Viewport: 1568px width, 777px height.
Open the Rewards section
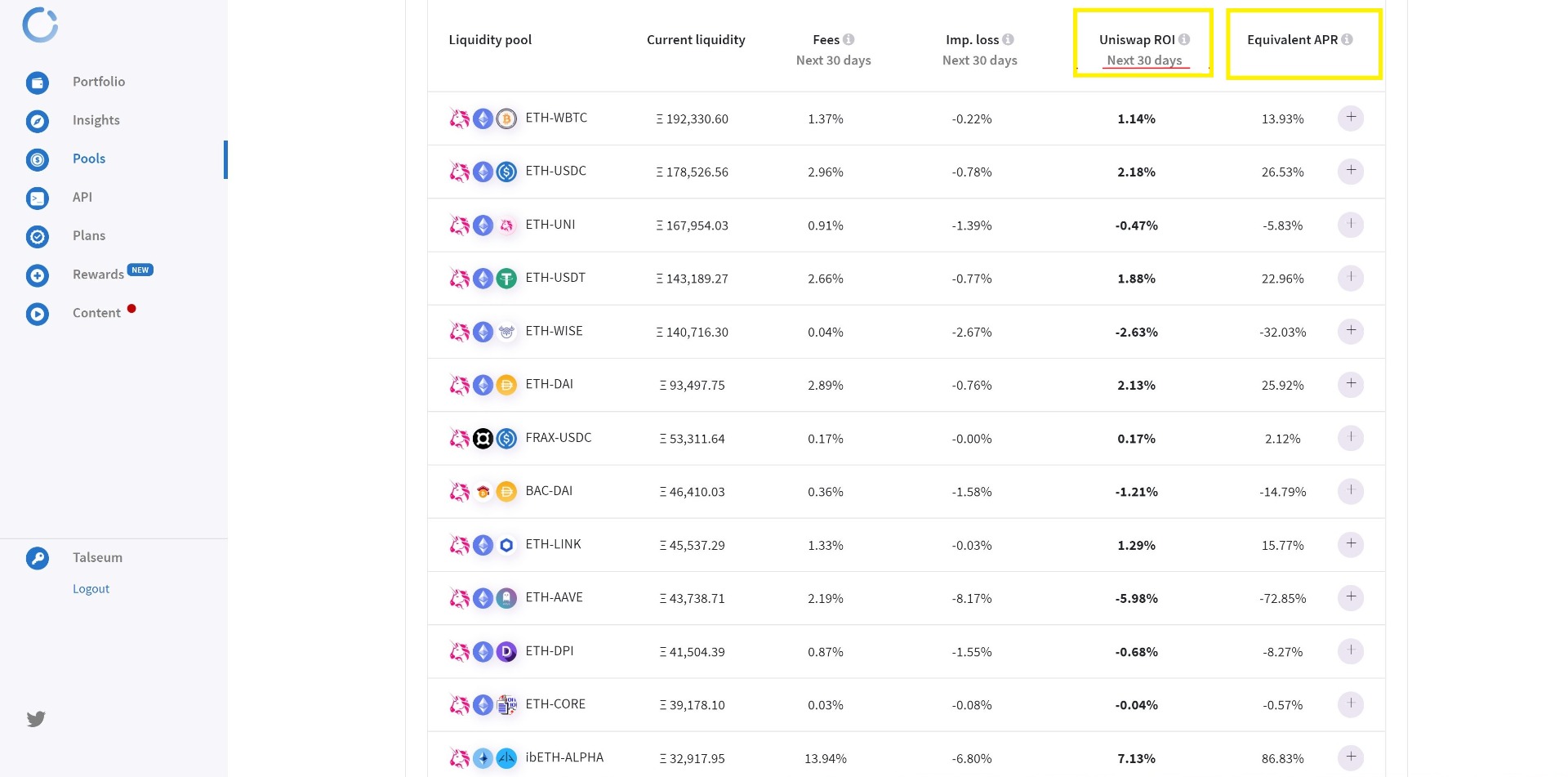[98, 275]
